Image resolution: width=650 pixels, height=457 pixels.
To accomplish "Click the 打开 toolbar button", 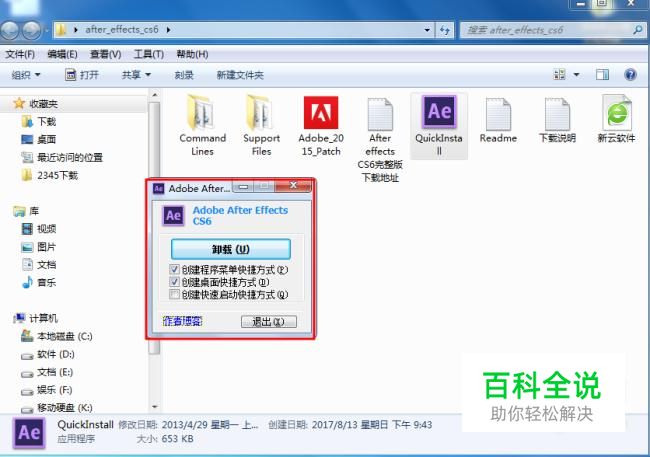I will 82,75.
